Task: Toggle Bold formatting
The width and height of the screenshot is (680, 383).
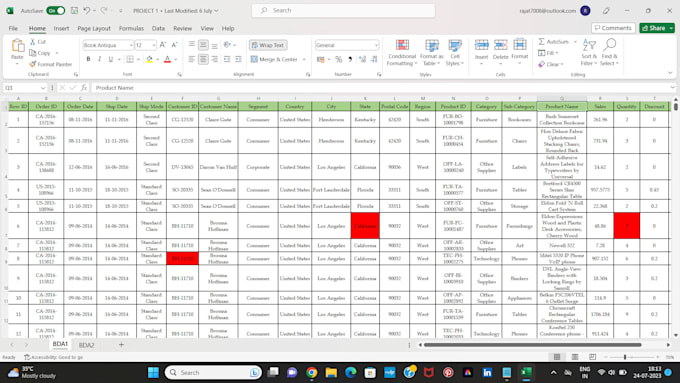Action: click(88, 59)
